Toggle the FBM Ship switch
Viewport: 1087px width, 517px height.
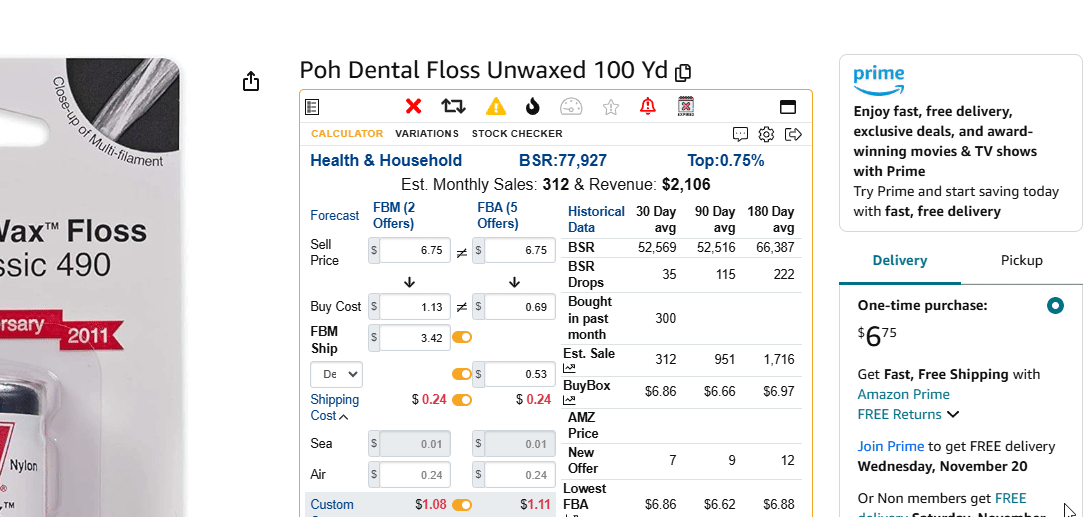click(462, 338)
